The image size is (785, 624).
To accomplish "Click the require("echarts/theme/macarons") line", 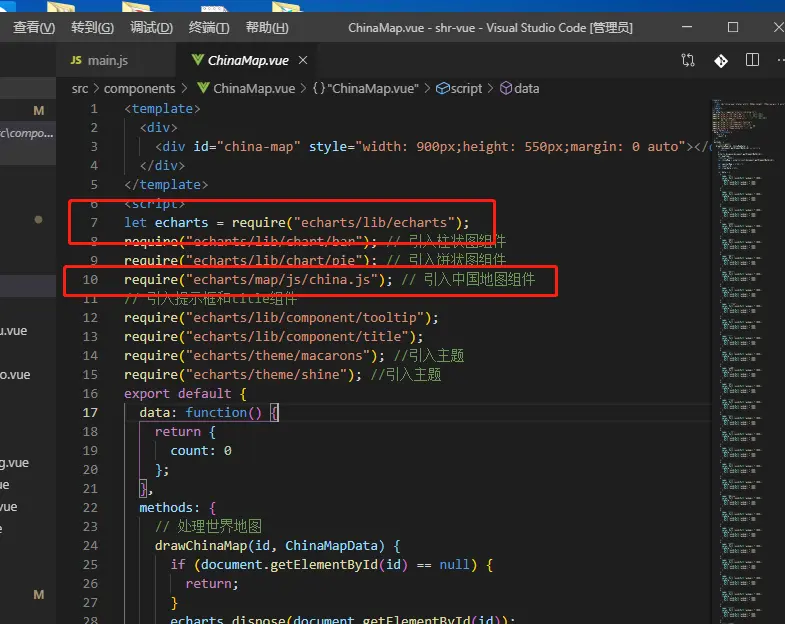I will click(294, 356).
